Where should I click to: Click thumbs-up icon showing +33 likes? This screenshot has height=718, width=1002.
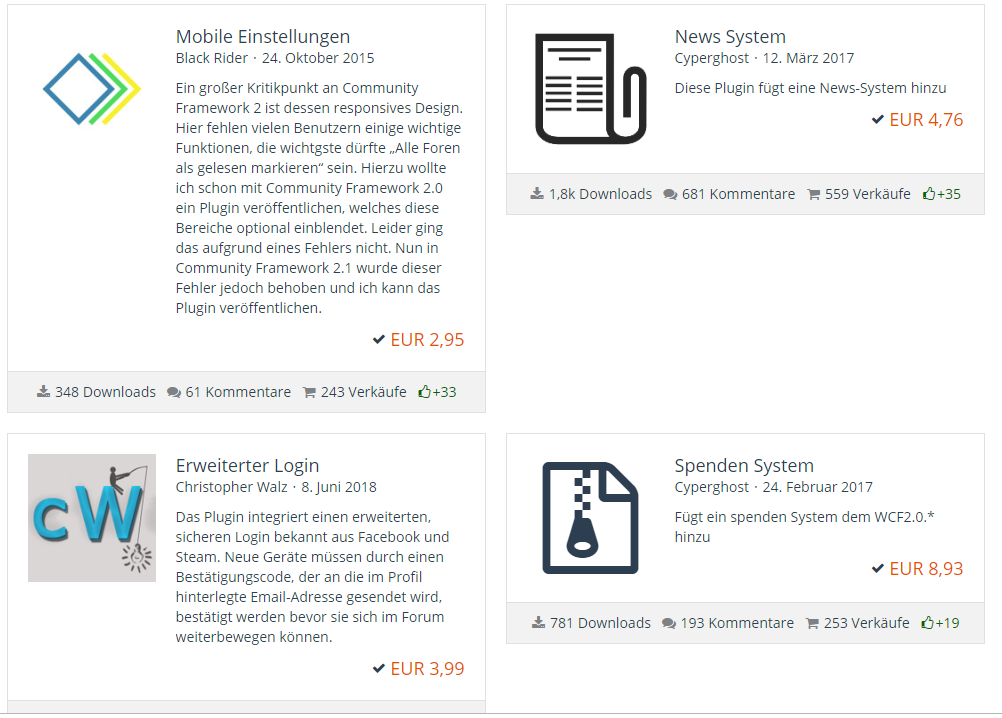pyautogui.click(x=425, y=392)
